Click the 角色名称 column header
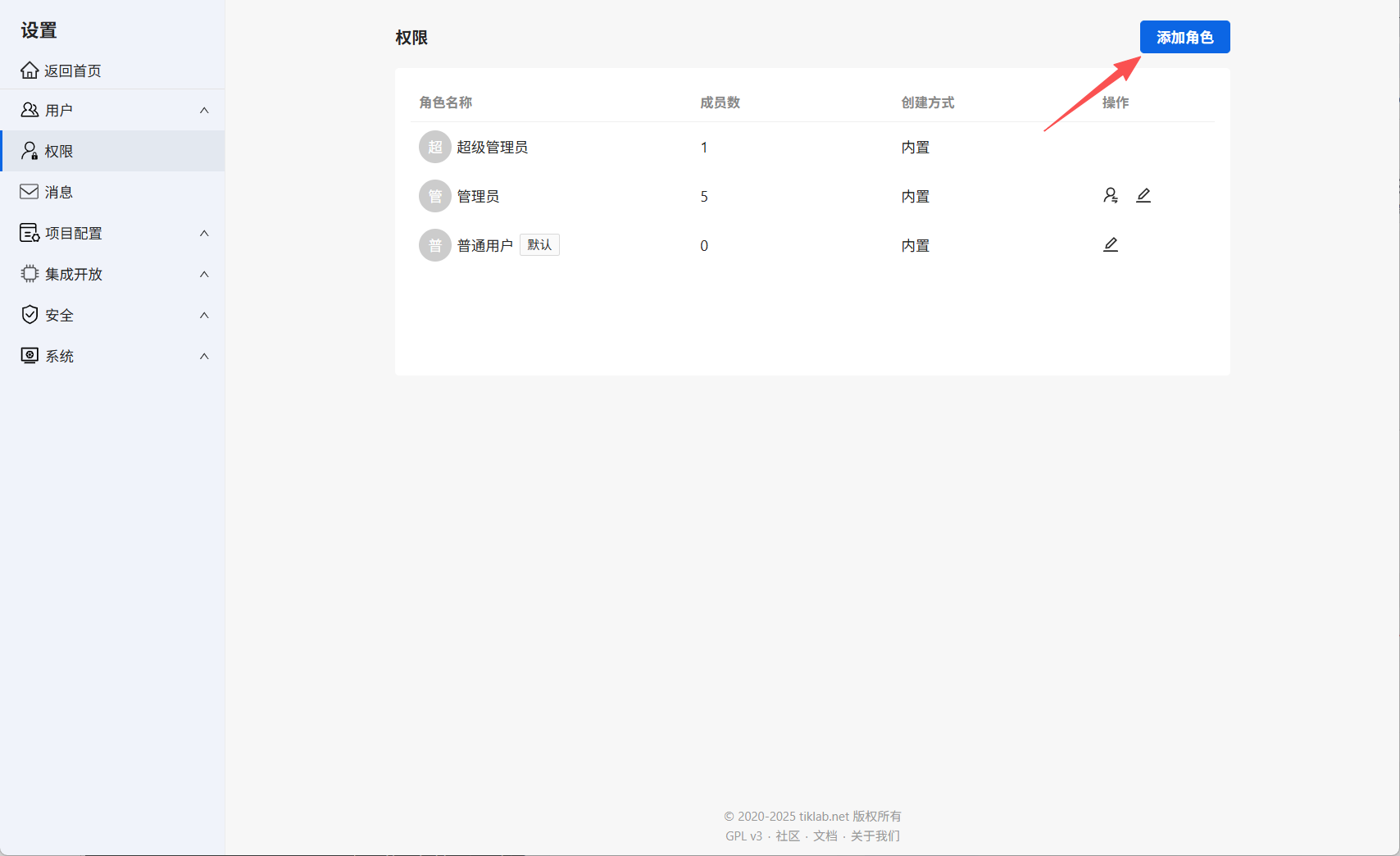The image size is (1400, 856). pyautogui.click(x=446, y=102)
